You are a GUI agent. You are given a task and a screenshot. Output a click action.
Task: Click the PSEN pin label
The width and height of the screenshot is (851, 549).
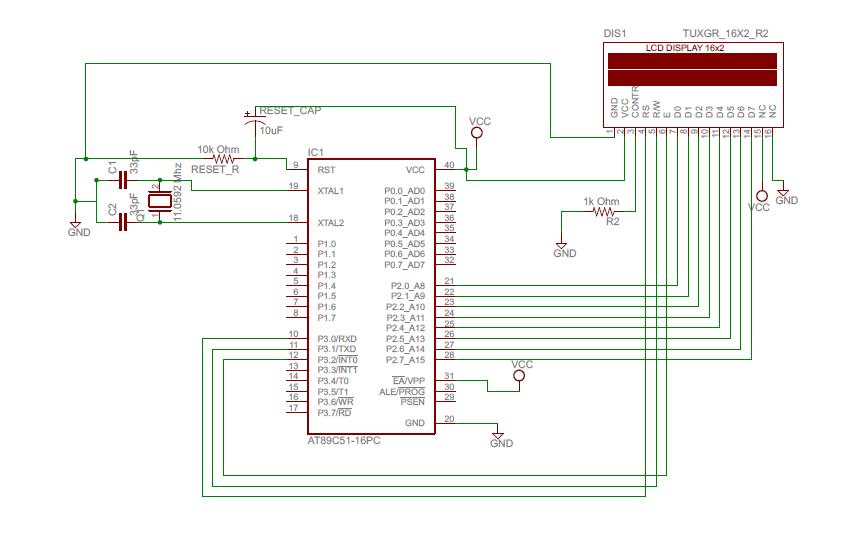pyautogui.click(x=412, y=402)
